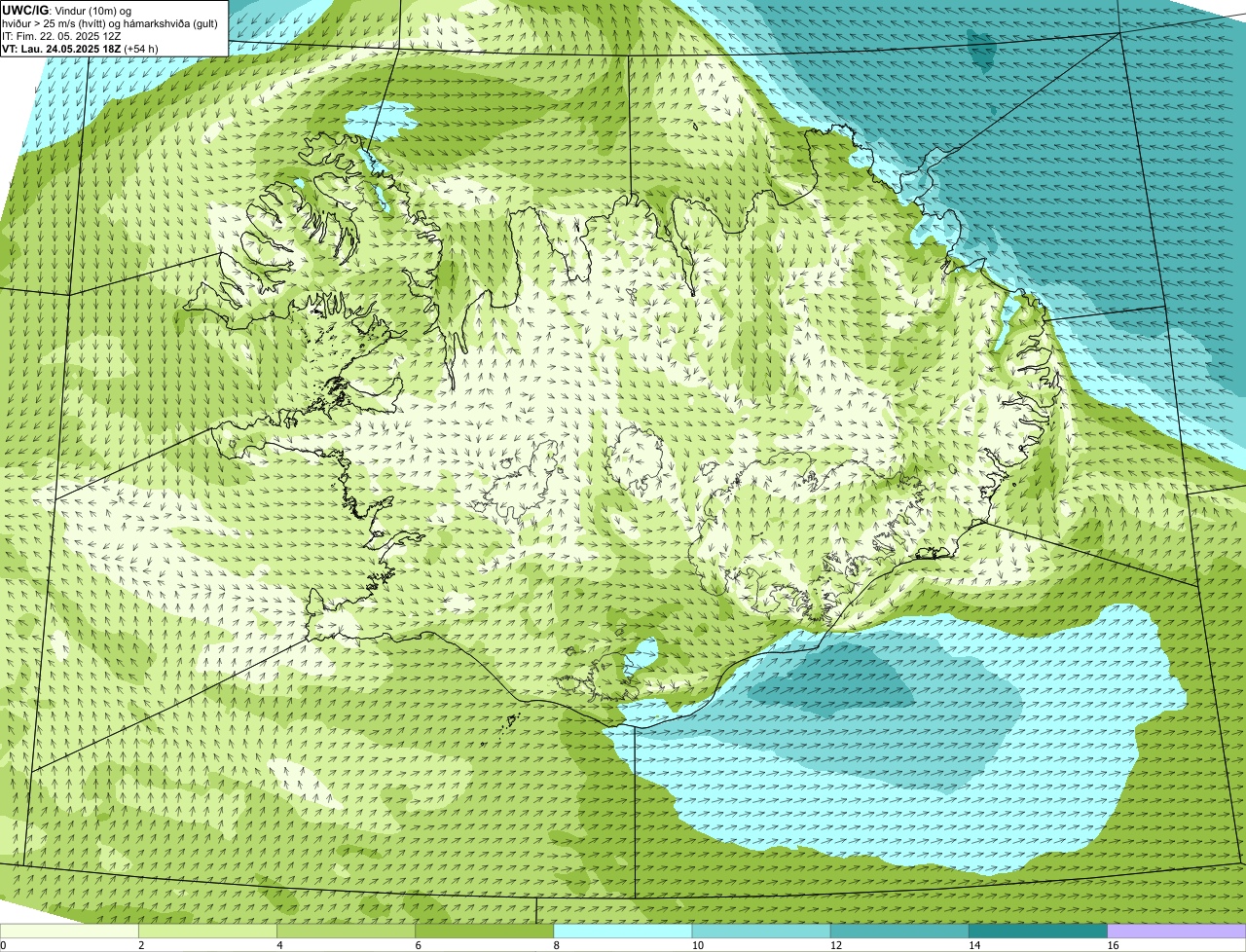Click the title line "UWC/IG: Vindur (10m) og"
The image size is (1246, 952).
click(66, 10)
